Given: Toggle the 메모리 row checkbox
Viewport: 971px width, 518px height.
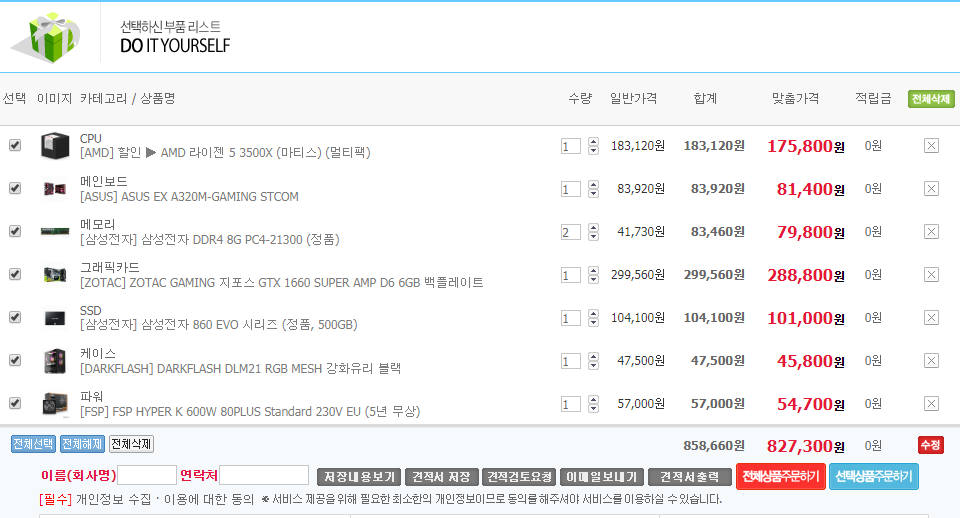Looking at the screenshot, I should click(x=15, y=231).
